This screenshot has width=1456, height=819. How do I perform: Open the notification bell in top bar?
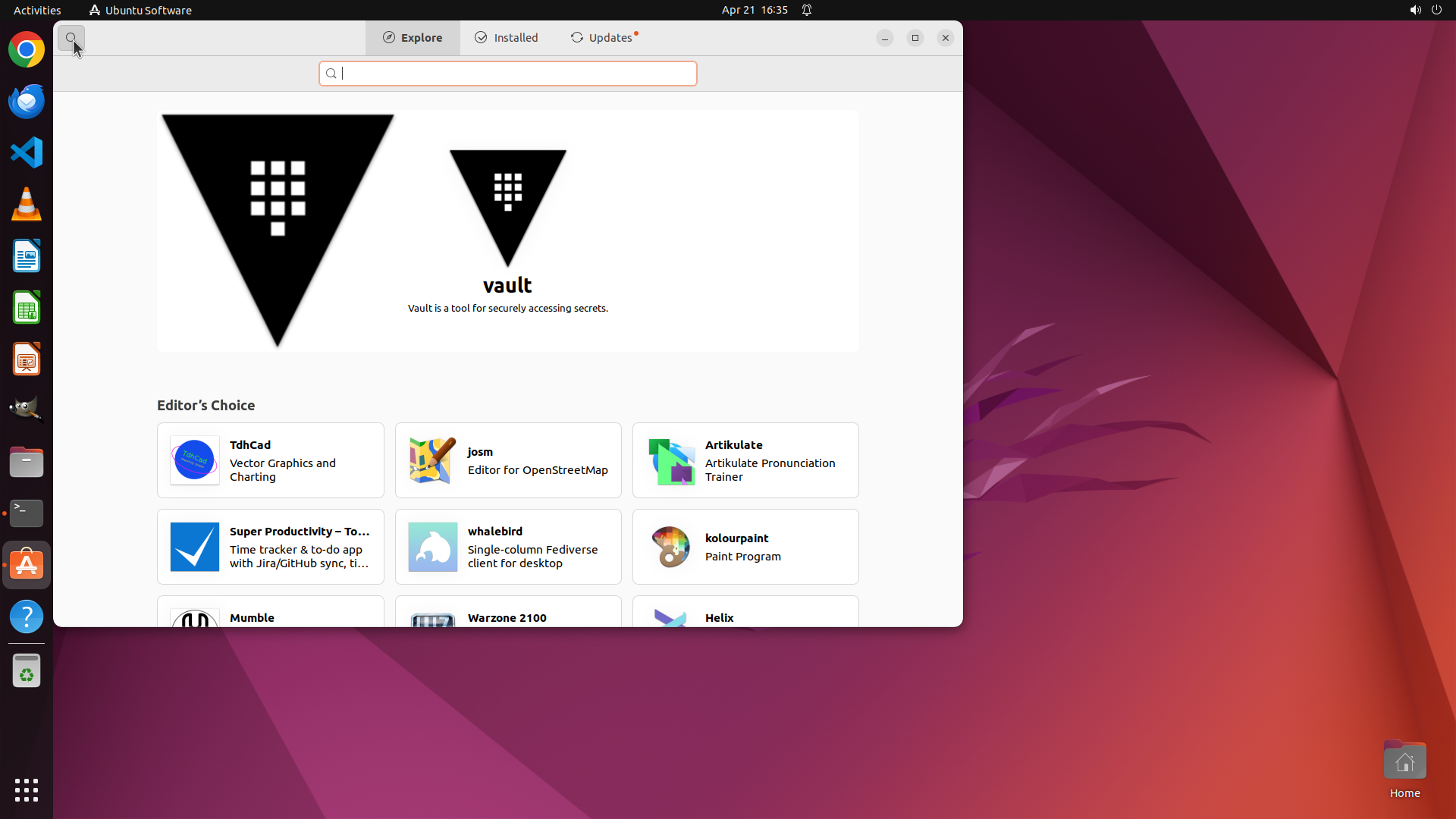tap(807, 10)
